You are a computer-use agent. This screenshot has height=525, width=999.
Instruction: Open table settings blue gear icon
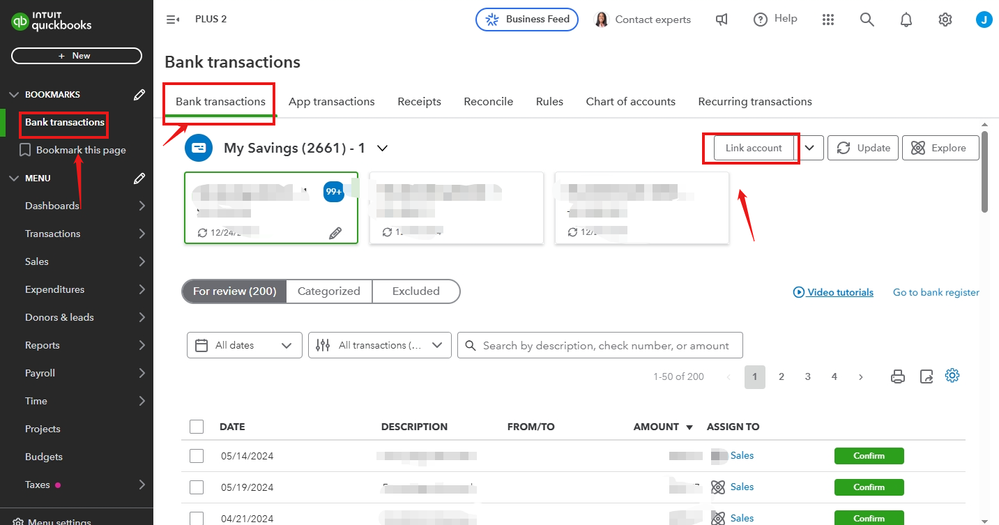952,376
